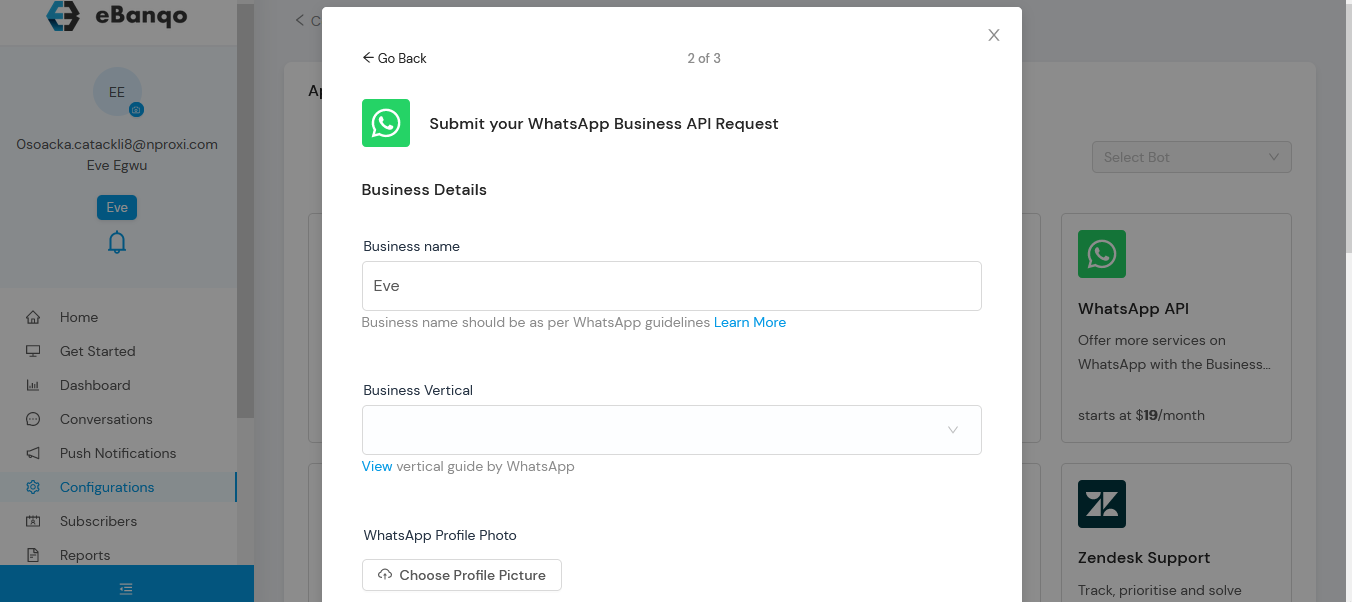Click Choose Profile Picture button
This screenshot has height=602, width=1352.
point(461,575)
